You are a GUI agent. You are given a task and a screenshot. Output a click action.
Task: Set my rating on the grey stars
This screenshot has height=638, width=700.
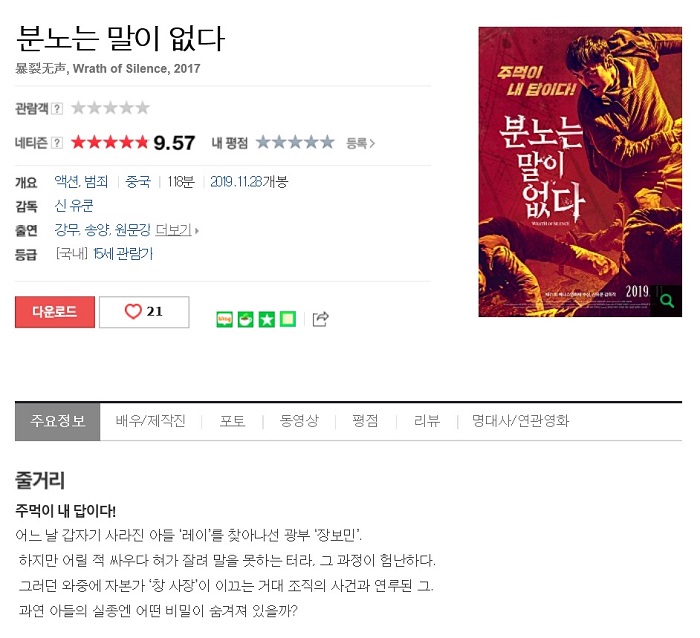tap(295, 142)
